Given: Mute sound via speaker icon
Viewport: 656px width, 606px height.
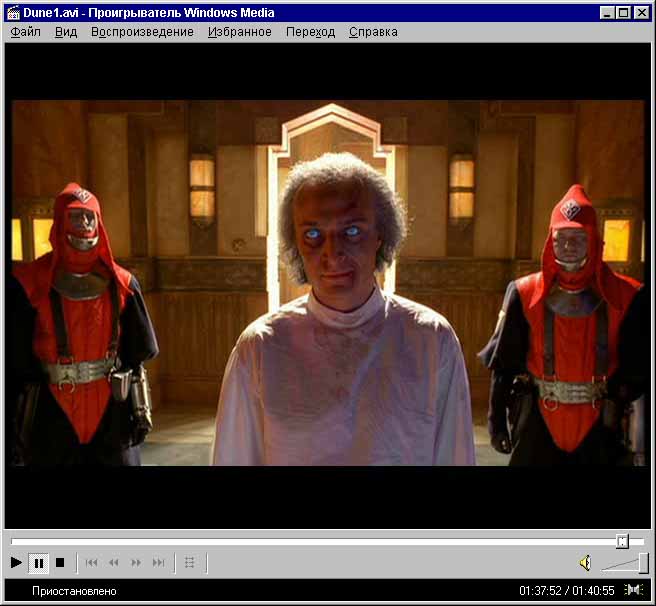Looking at the screenshot, I should pyautogui.click(x=585, y=563).
